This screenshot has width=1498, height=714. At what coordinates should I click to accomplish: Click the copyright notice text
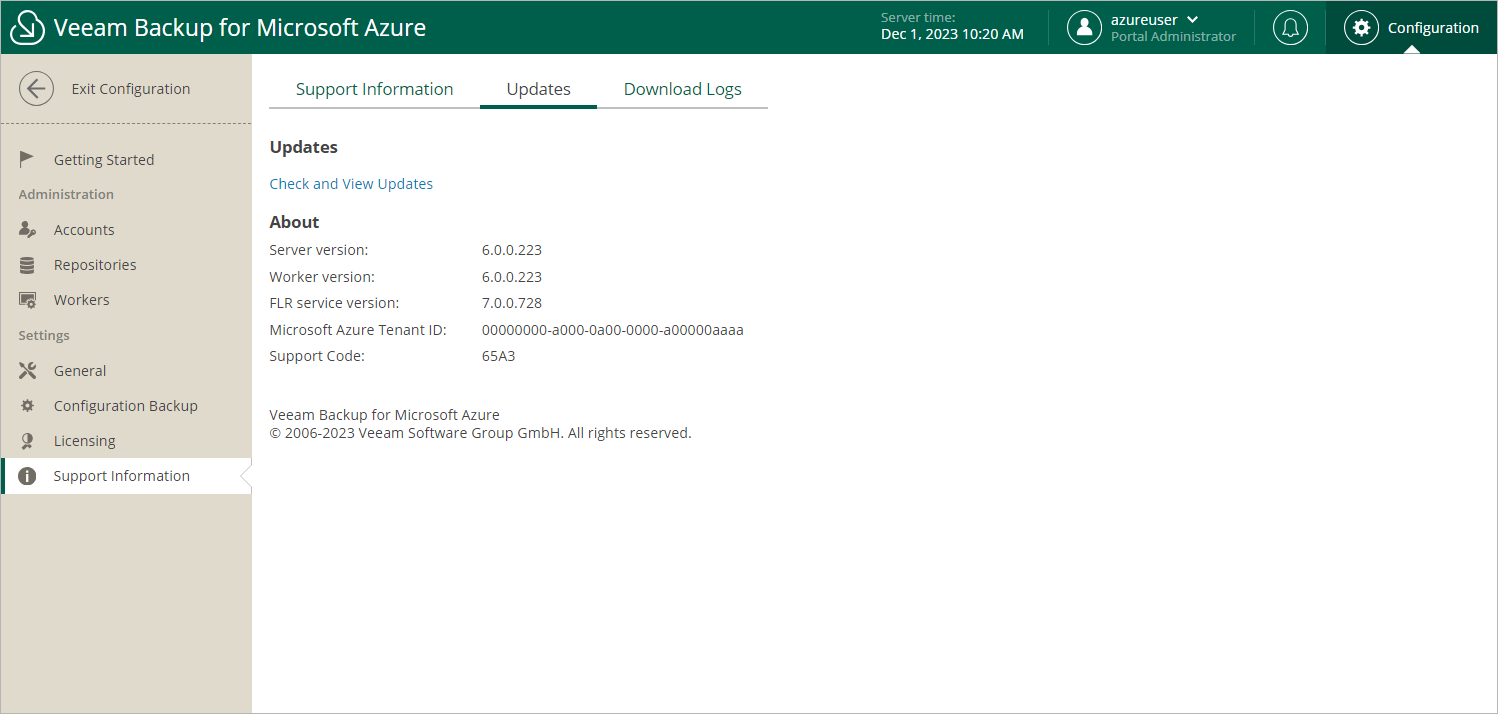(481, 433)
